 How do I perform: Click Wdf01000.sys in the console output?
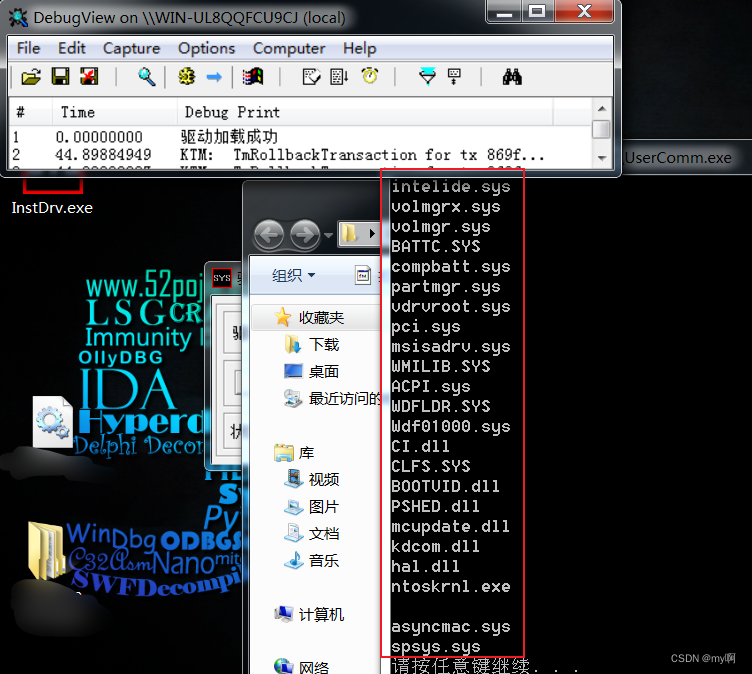tap(450, 426)
